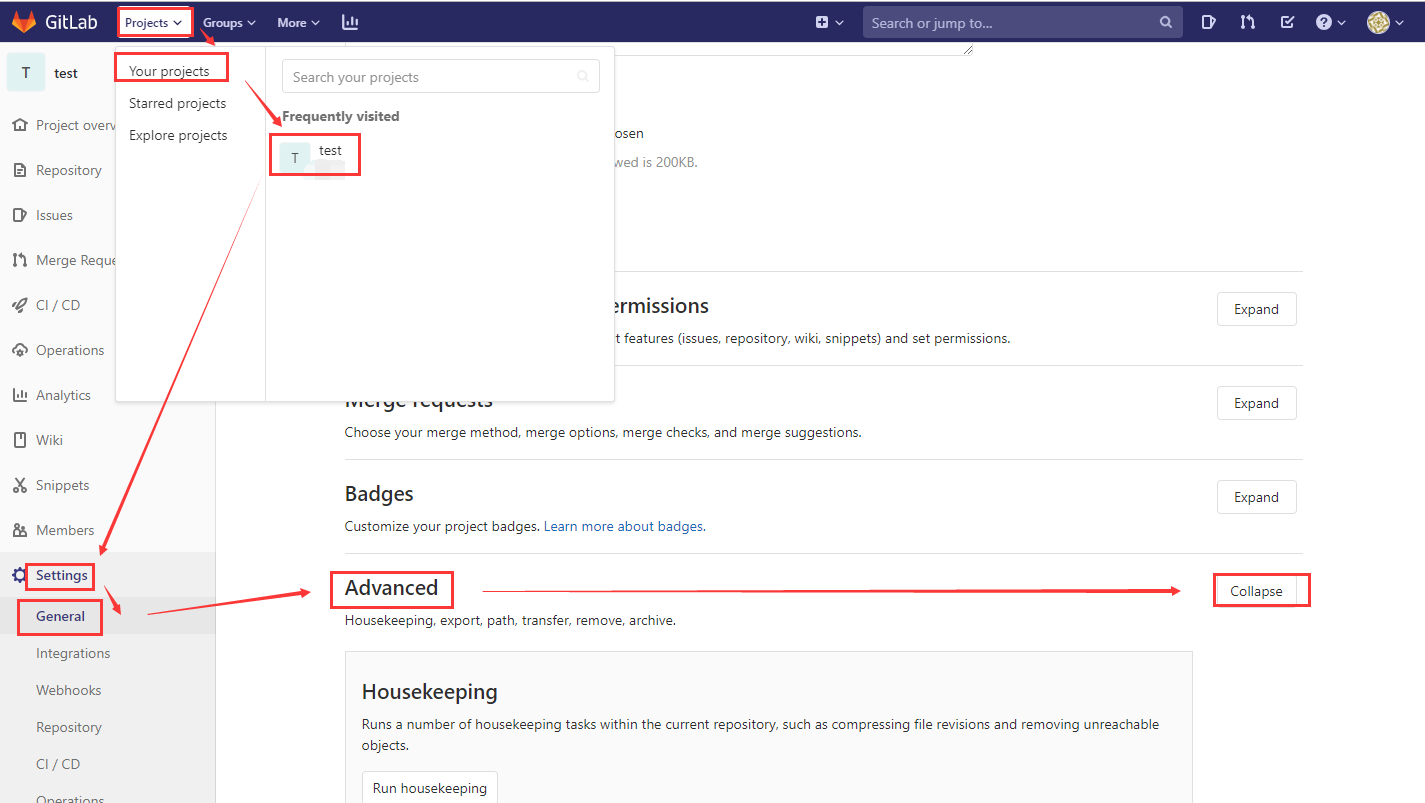Open Snippets in the sidebar
1425x803 pixels.
pyautogui.click(x=62, y=485)
